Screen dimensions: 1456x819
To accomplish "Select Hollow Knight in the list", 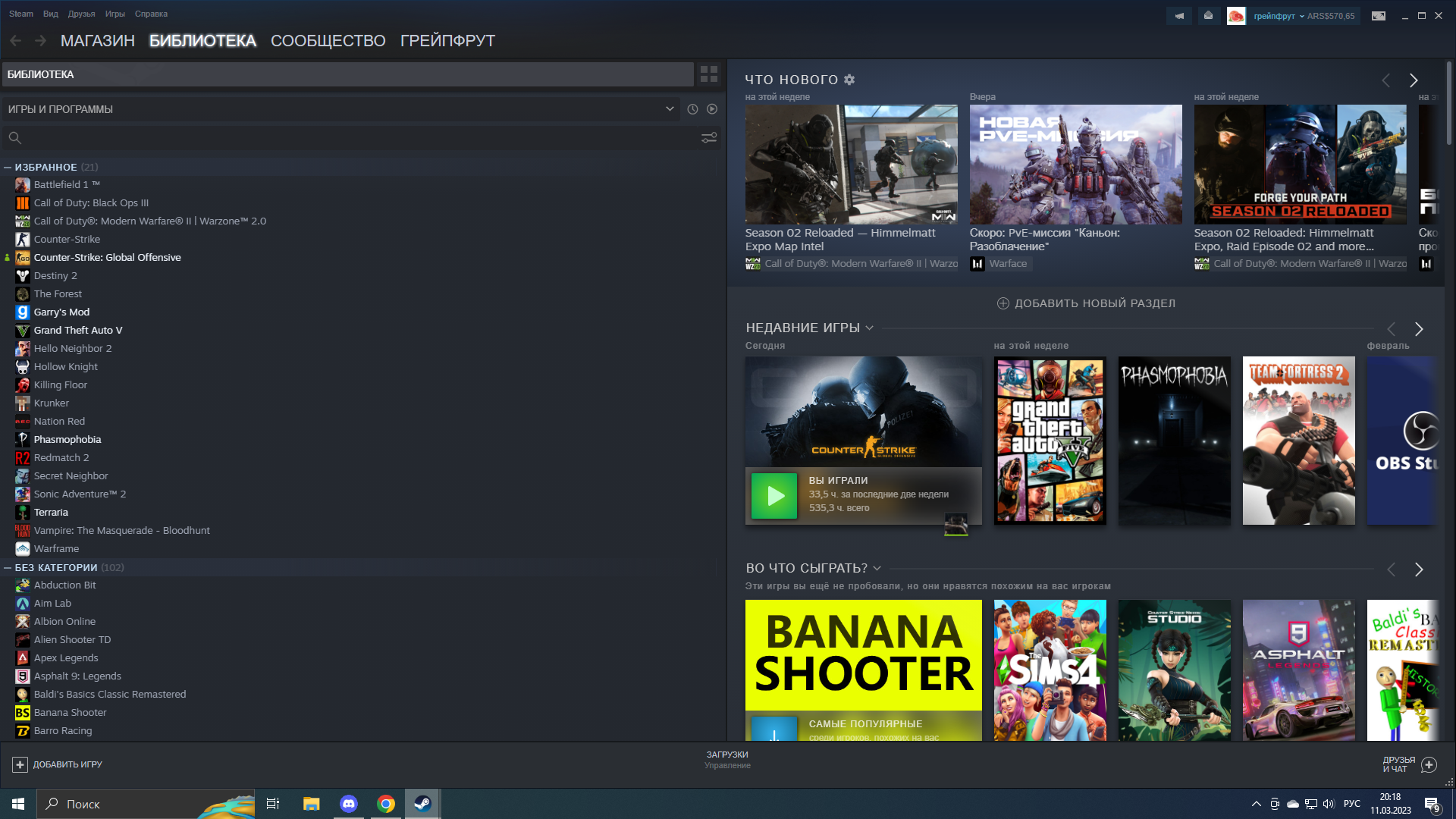I will click(x=65, y=366).
